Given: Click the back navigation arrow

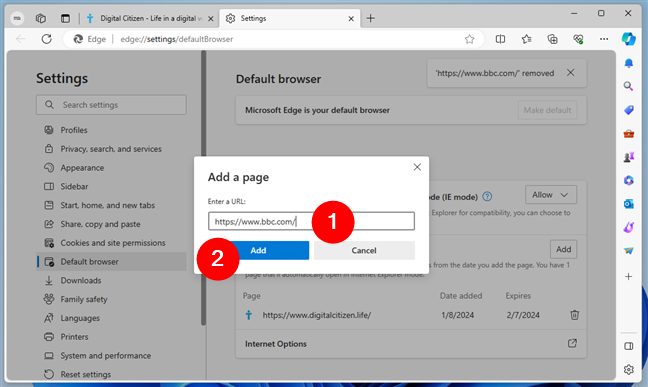Looking at the screenshot, I should [x=21, y=39].
